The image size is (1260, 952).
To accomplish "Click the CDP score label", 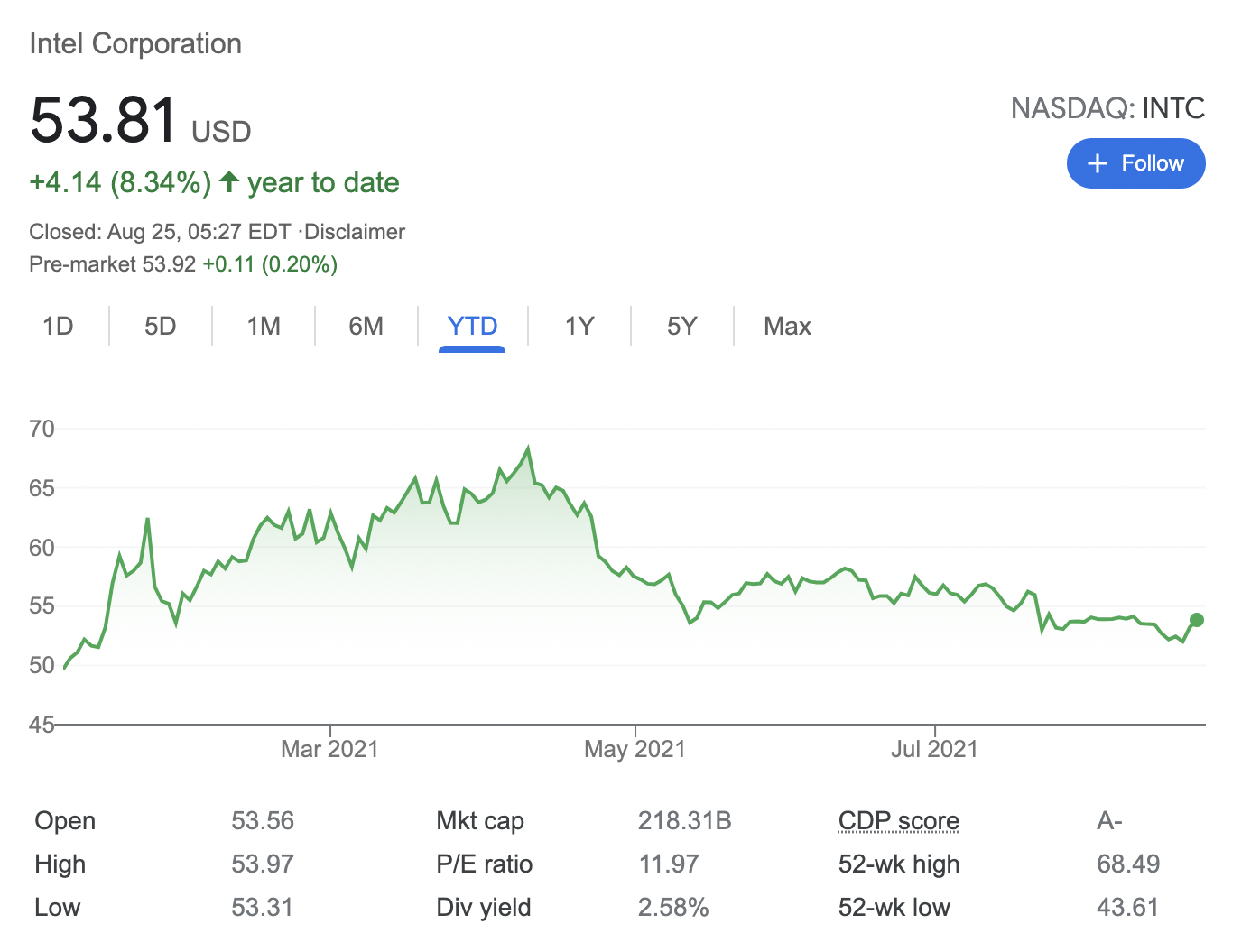I will [x=899, y=820].
